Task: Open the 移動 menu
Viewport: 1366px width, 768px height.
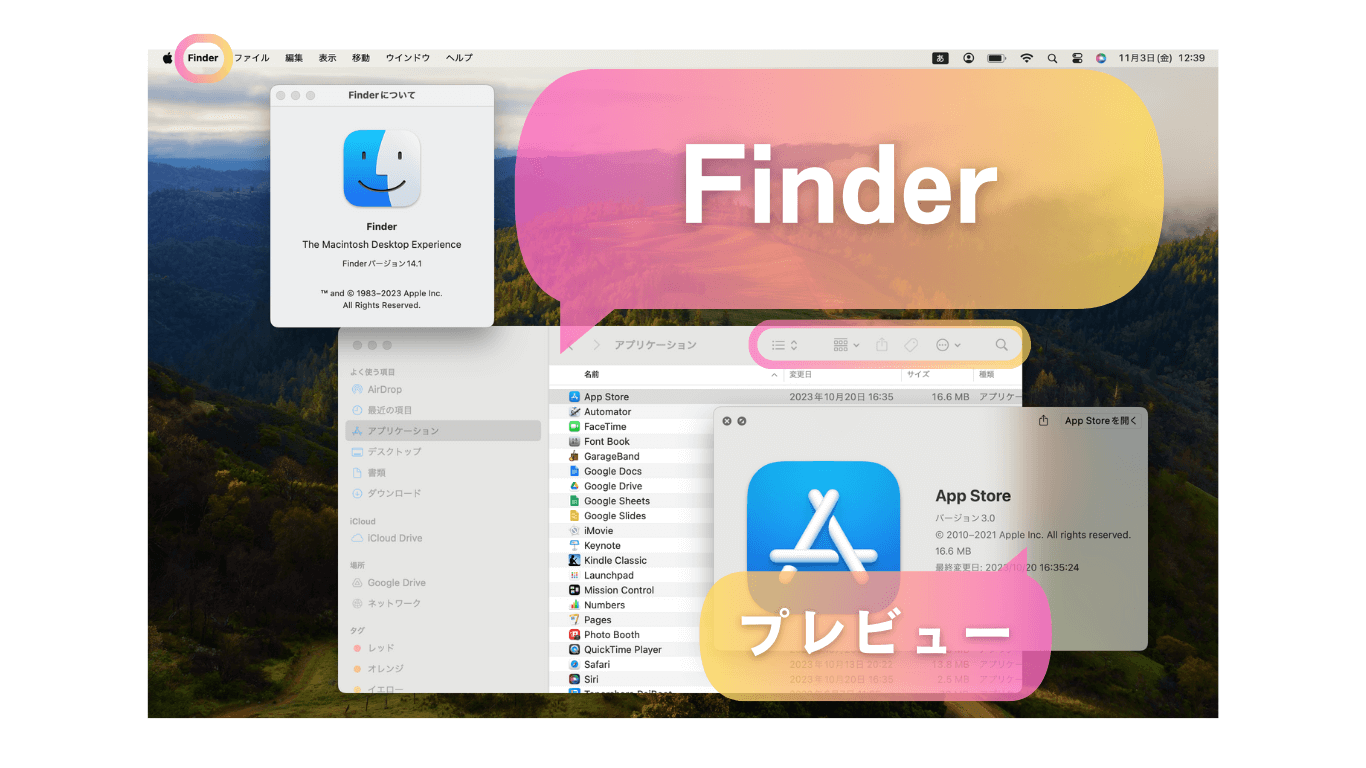Action: (x=361, y=58)
